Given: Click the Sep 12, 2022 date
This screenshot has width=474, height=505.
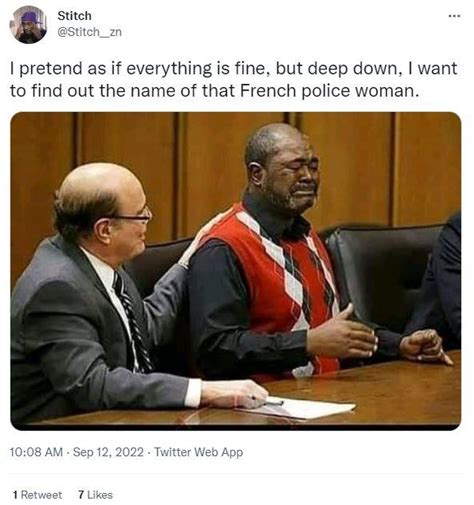Looking at the screenshot, I should coord(108,452).
